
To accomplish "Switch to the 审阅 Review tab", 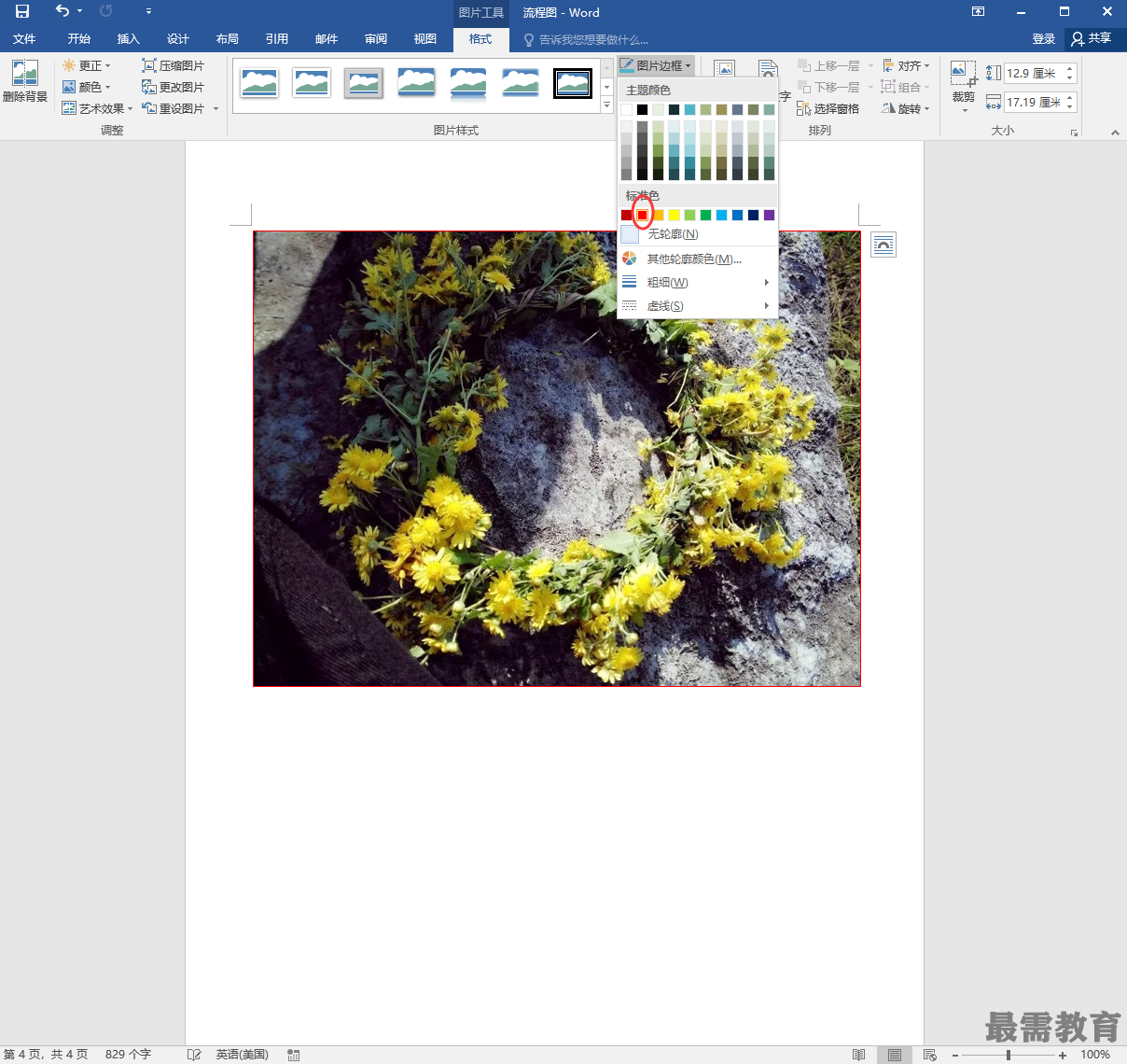I will coord(376,38).
